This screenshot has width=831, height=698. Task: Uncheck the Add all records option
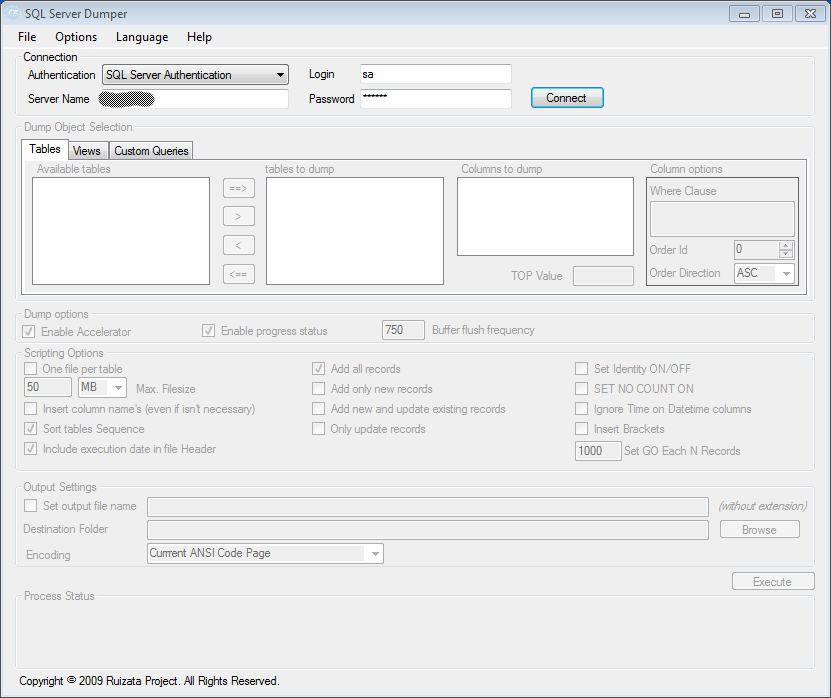point(318,369)
